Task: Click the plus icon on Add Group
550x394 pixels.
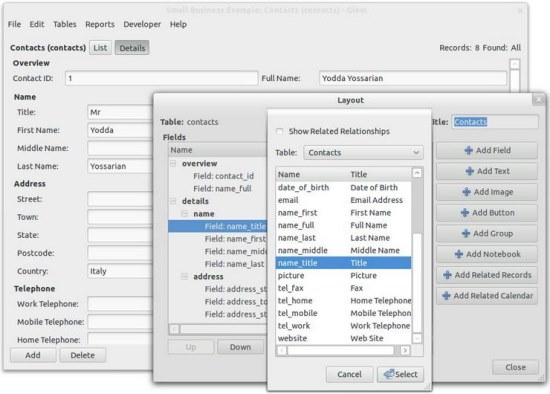Action: (466, 233)
